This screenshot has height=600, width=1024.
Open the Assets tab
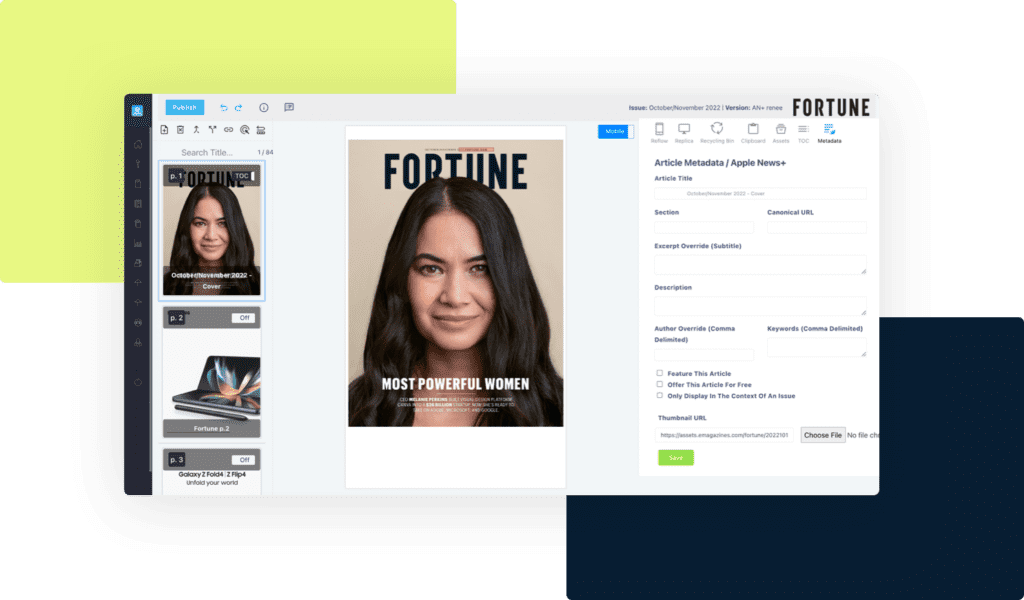coord(781,133)
